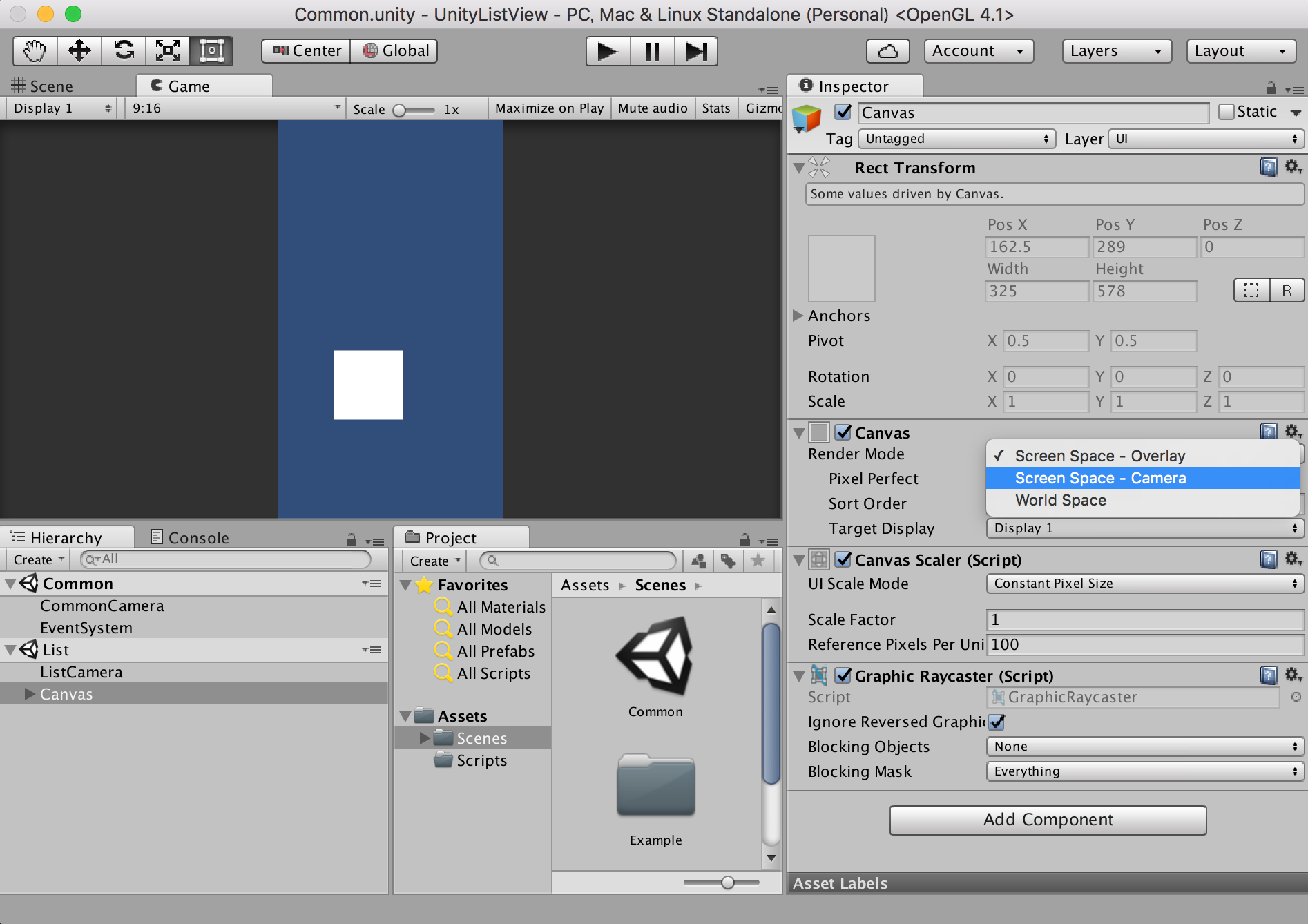Toggle the Canvas component enabled checkbox
The height and width of the screenshot is (924, 1308).
(x=843, y=432)
